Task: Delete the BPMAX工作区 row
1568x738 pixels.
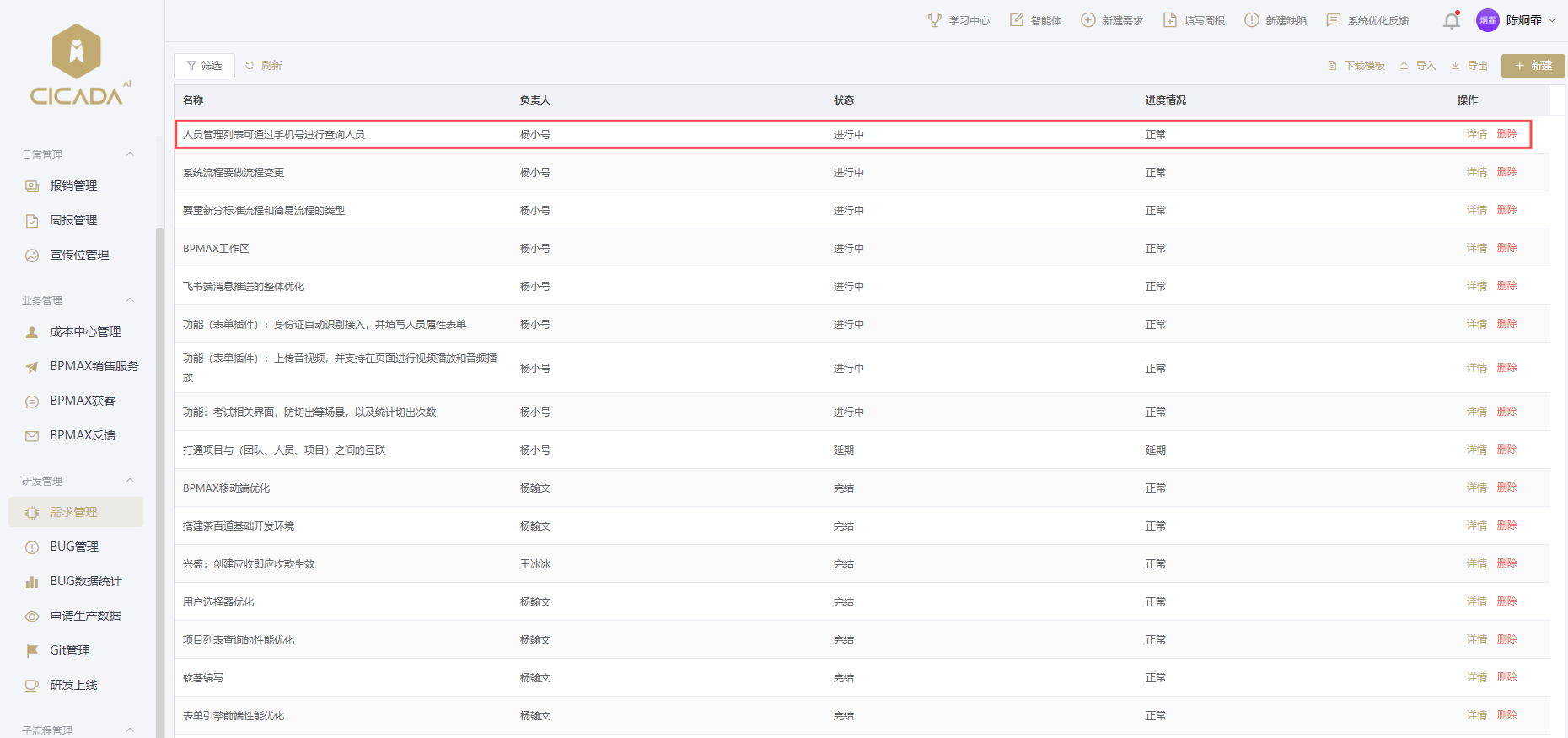Action: point(1506,248)
